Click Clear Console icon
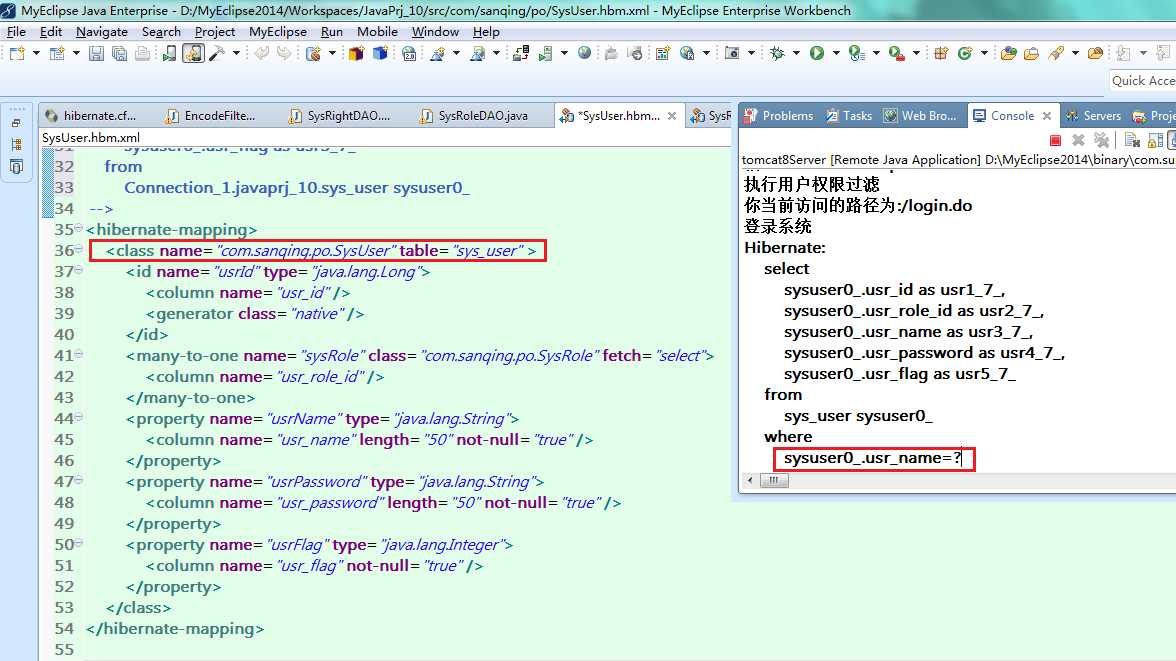 1132,140
